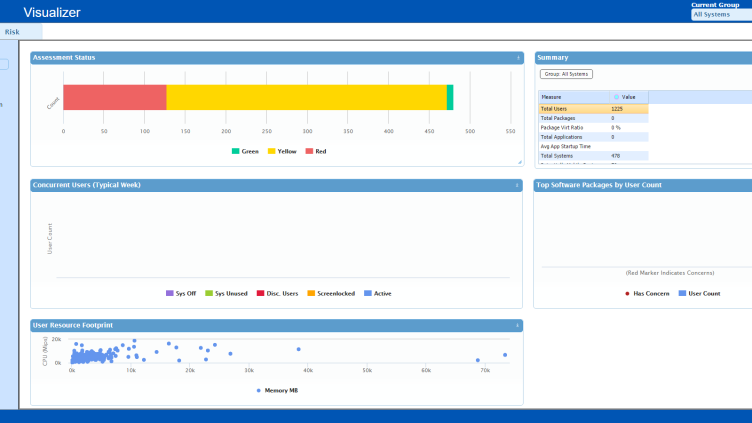The width and height of the screenshot is (752, 423).
Task: Toggle the Active legend entry
Action: pyautogui.click(x=377, y=294)
